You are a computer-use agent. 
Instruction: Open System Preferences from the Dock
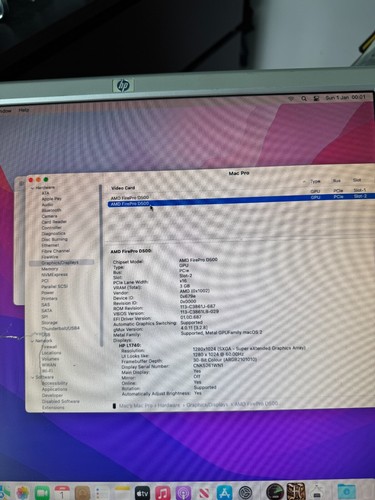(x=246, y=493)
